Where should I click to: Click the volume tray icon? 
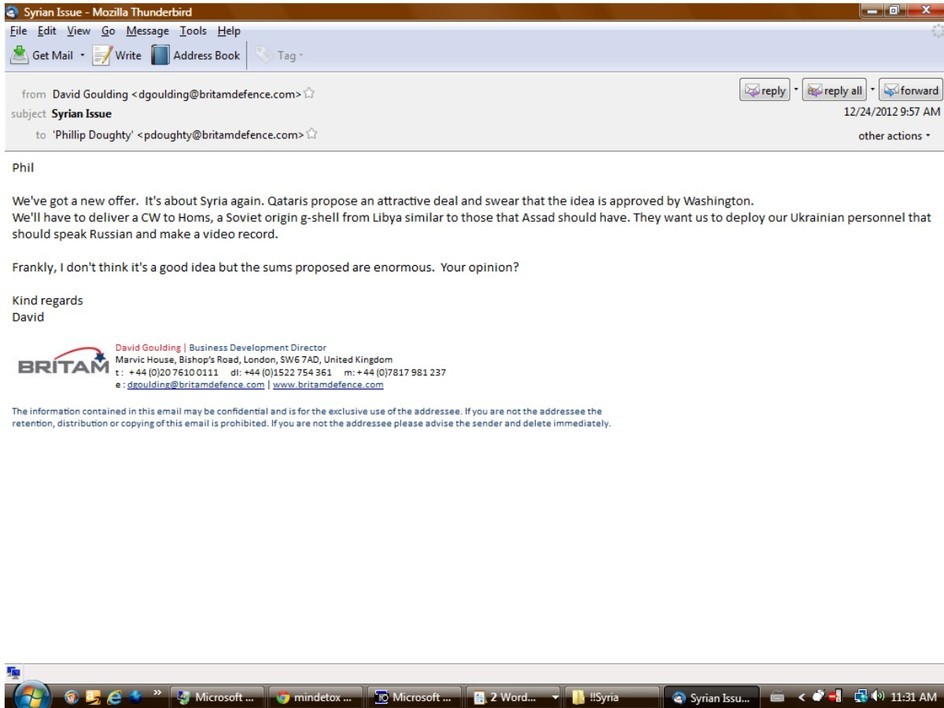point(878,697)
